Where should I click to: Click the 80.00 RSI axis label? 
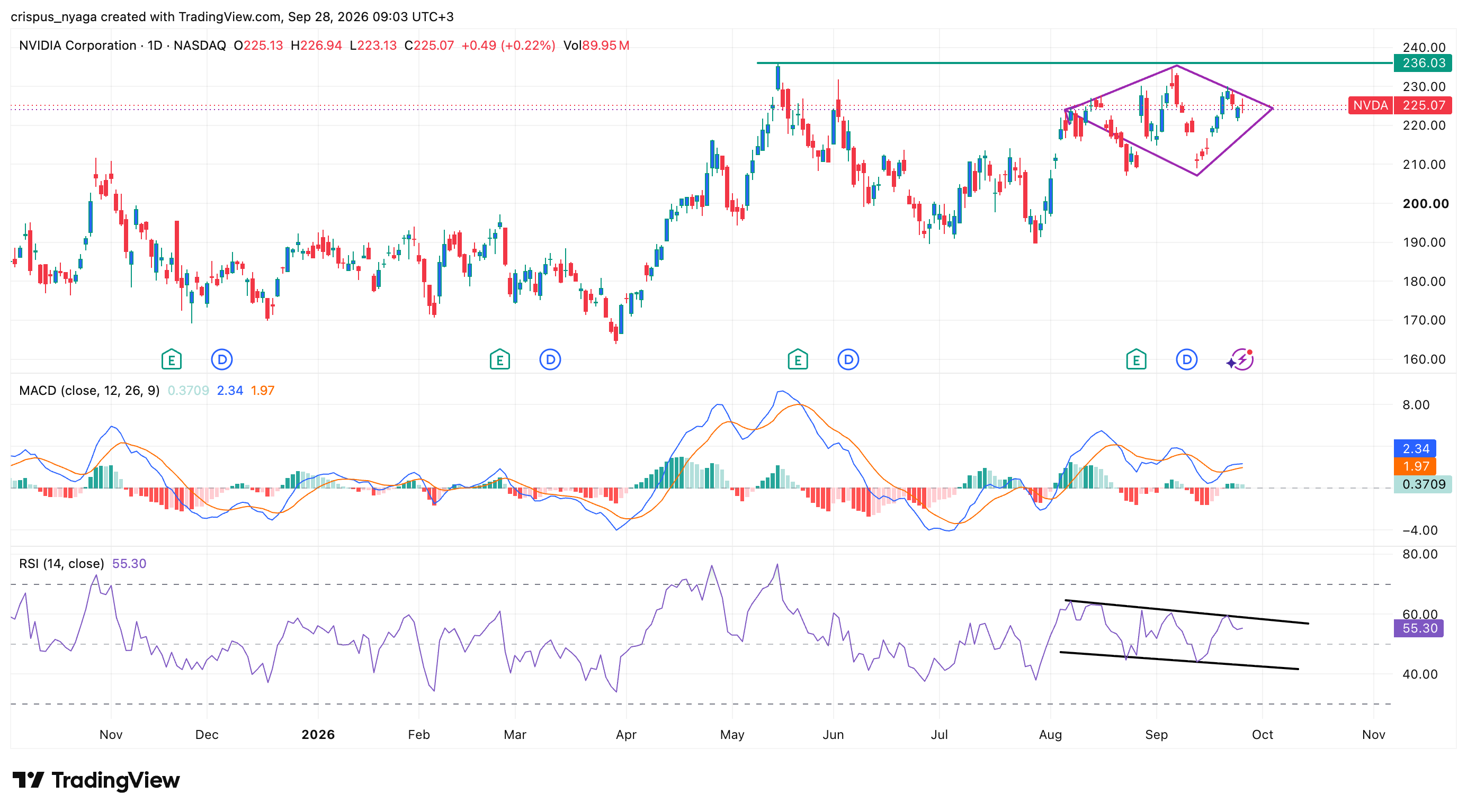pos(1420,554)
